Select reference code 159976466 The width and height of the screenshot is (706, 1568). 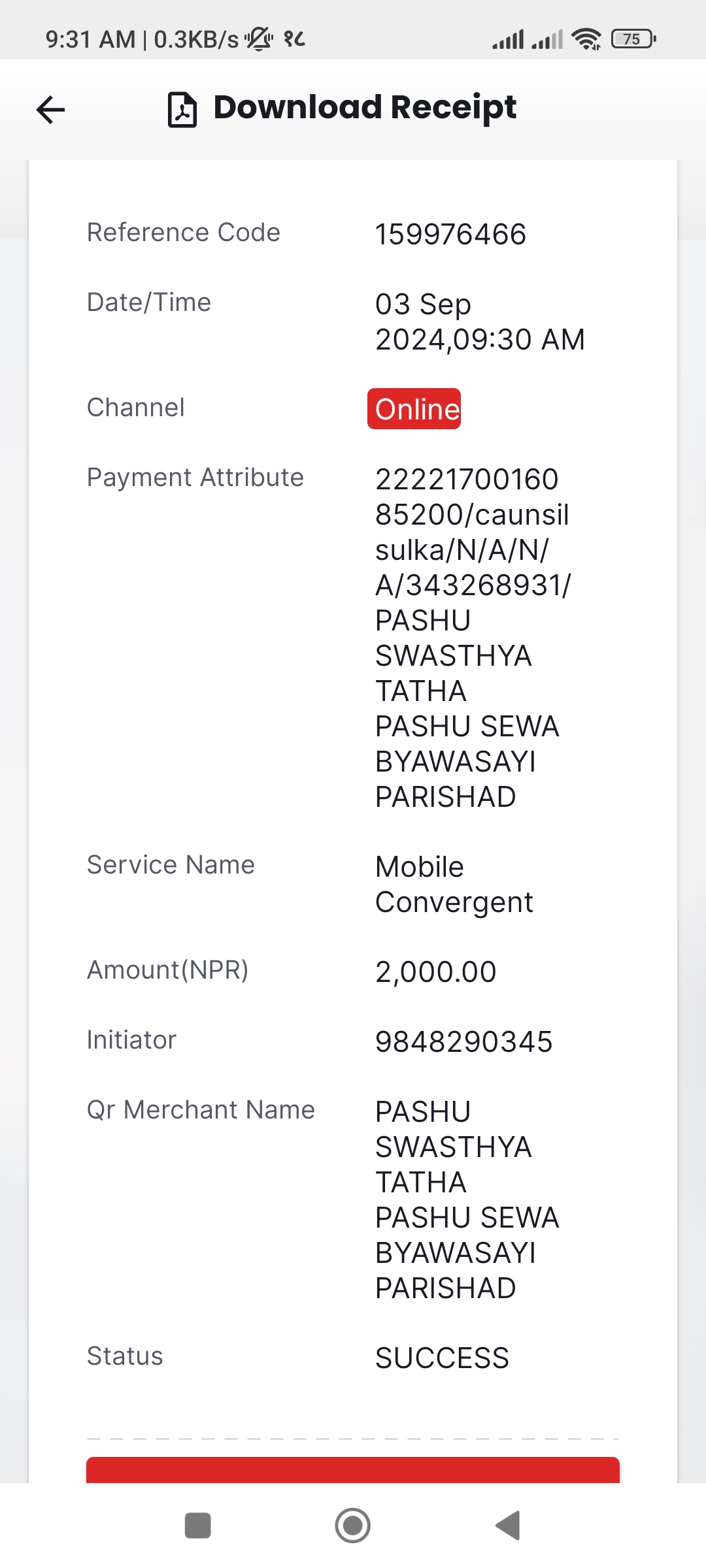[x=450, y=235]
